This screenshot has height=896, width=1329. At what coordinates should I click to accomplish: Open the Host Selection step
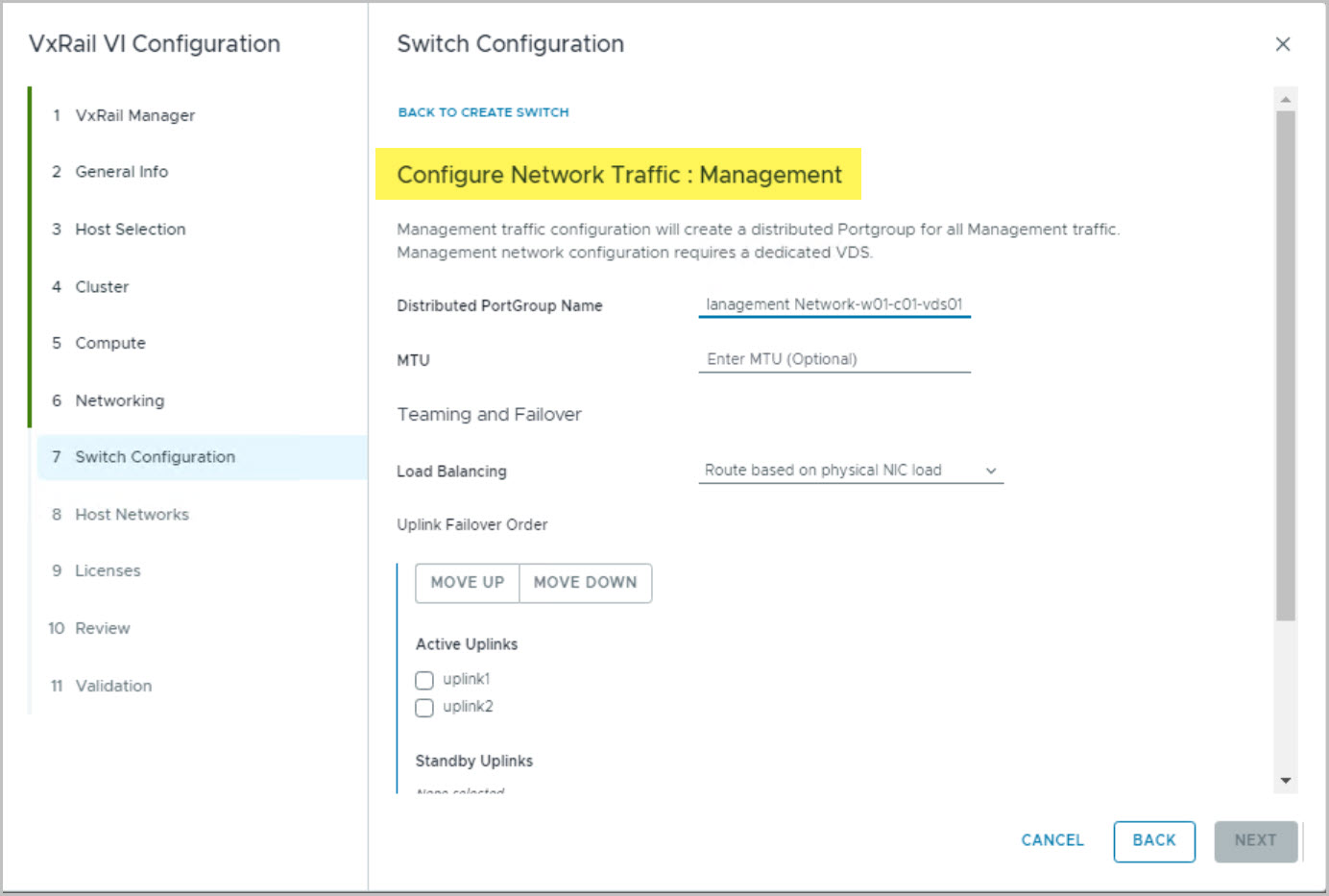[130, 230]
